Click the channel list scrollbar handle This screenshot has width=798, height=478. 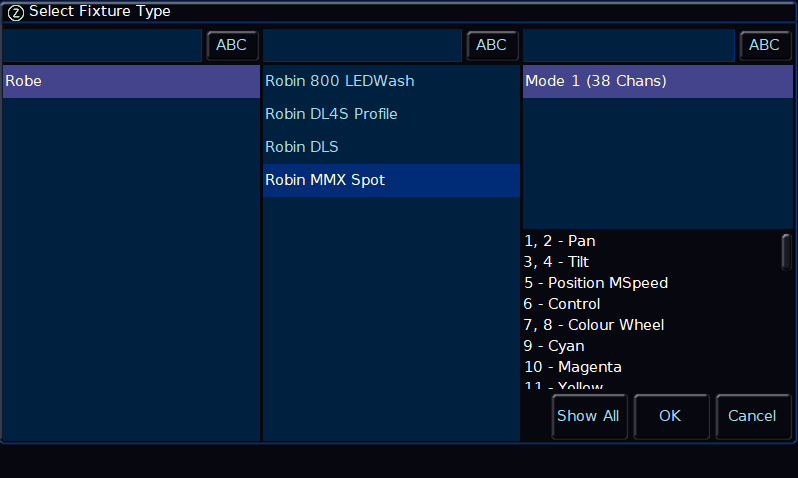tap(786, 252)
